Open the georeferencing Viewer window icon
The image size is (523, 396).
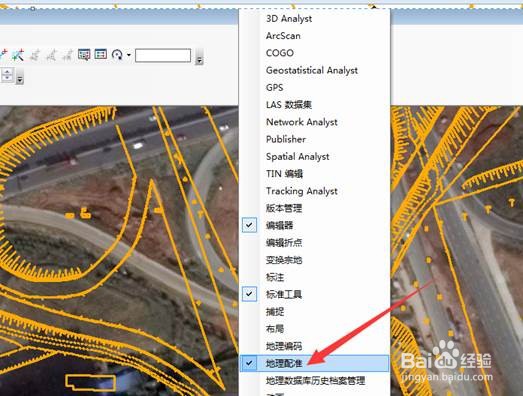(x=84, y=55)
